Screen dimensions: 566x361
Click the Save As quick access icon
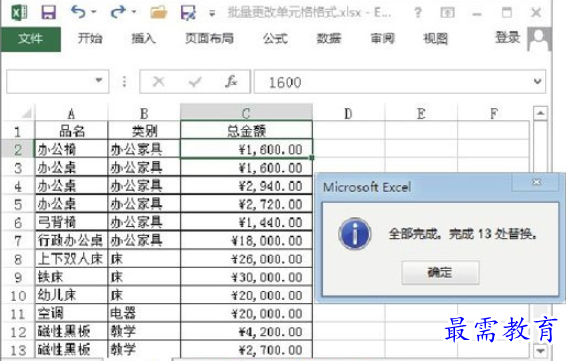188,13
